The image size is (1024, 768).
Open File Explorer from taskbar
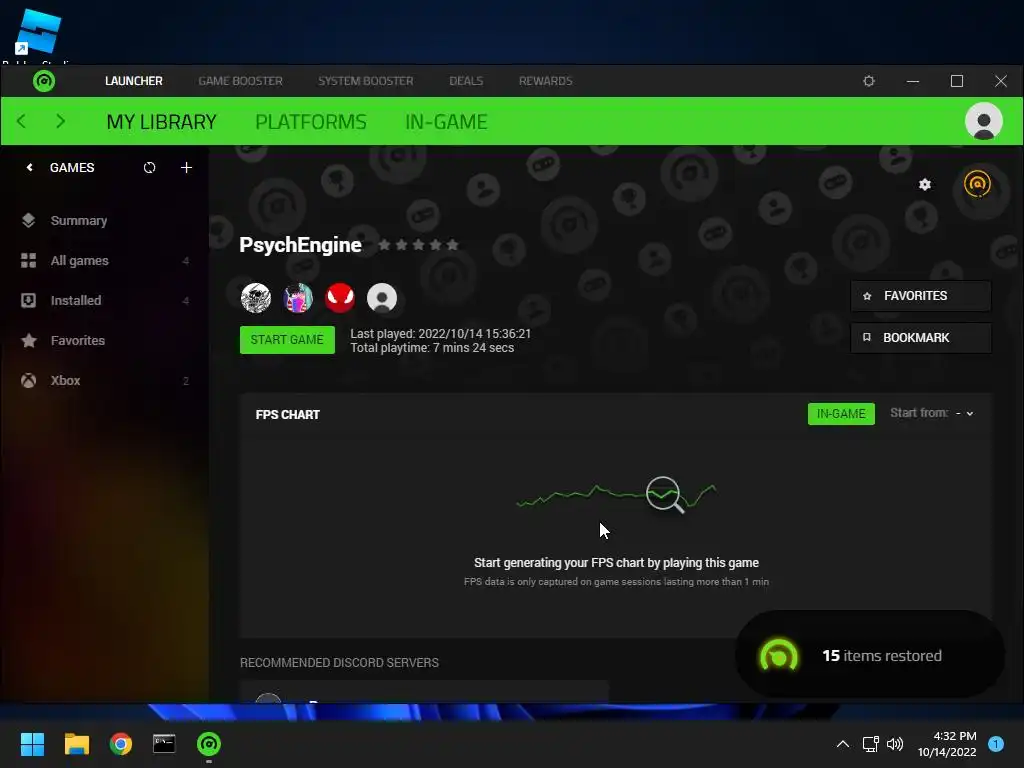point(76,744)
